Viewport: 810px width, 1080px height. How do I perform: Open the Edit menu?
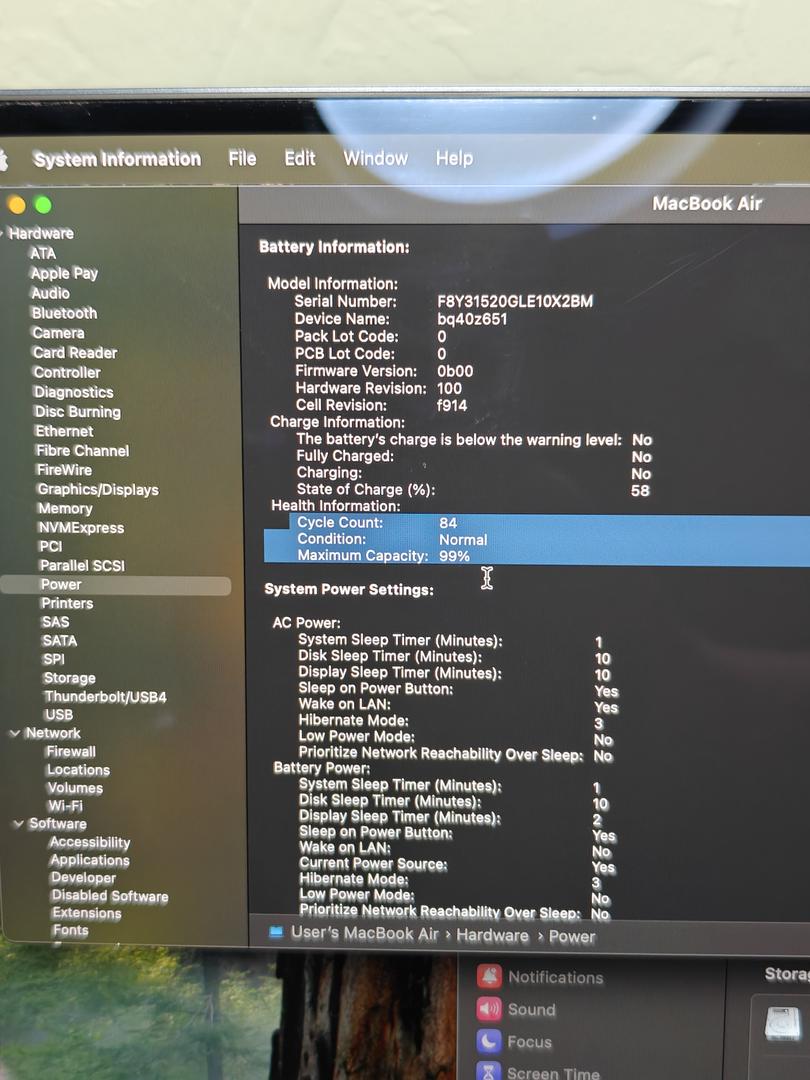click(x=300, y=158)
